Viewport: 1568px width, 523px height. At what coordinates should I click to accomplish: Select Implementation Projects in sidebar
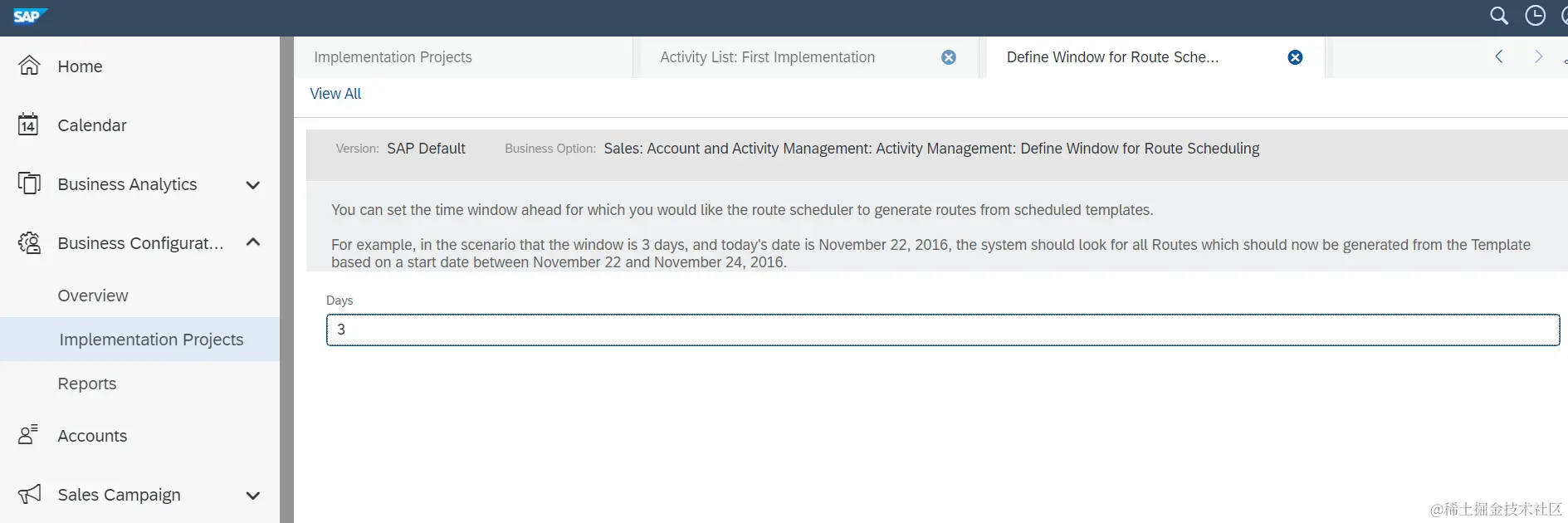tap(139, 339)
